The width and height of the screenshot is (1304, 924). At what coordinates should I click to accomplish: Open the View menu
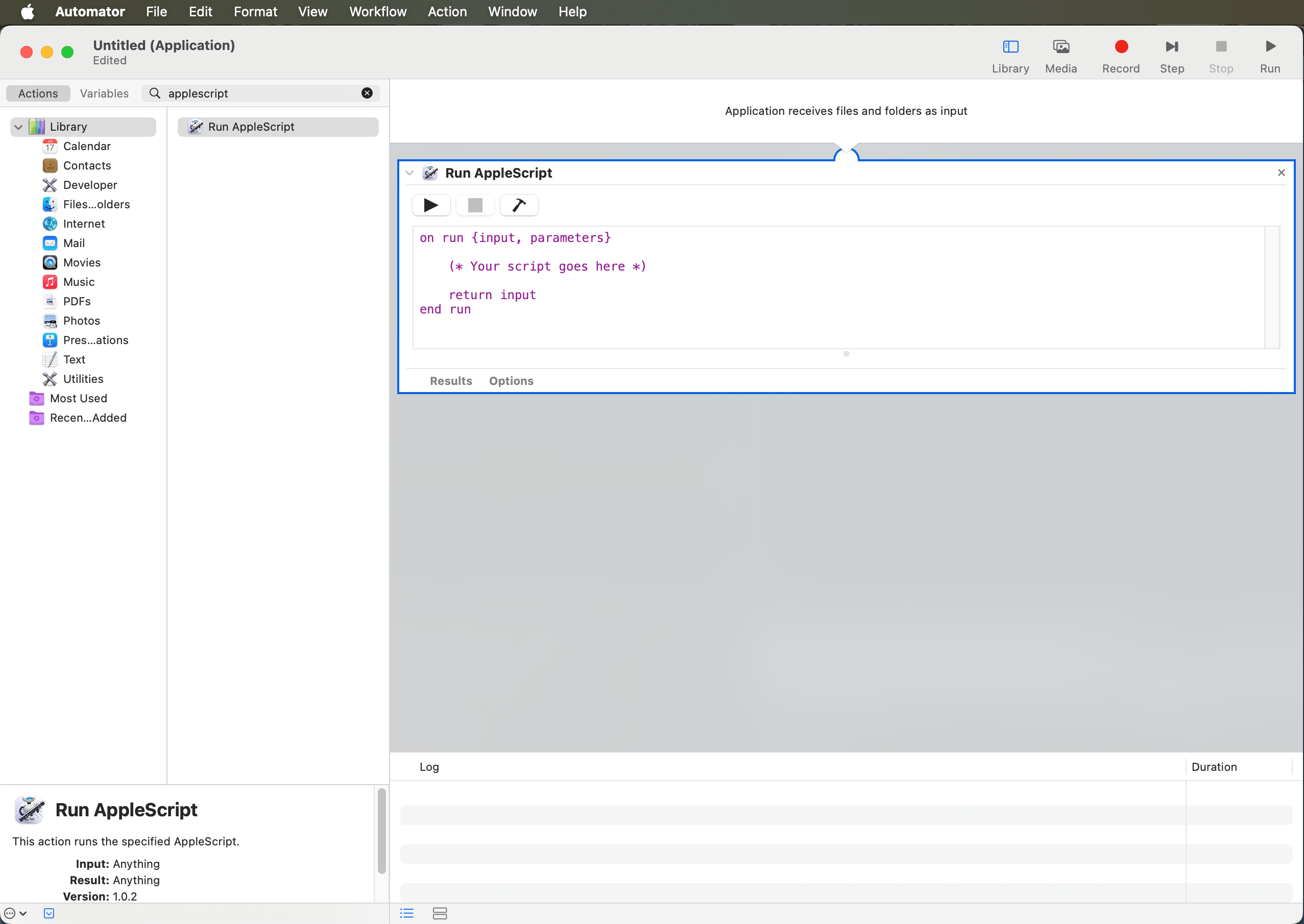[312, 11]
